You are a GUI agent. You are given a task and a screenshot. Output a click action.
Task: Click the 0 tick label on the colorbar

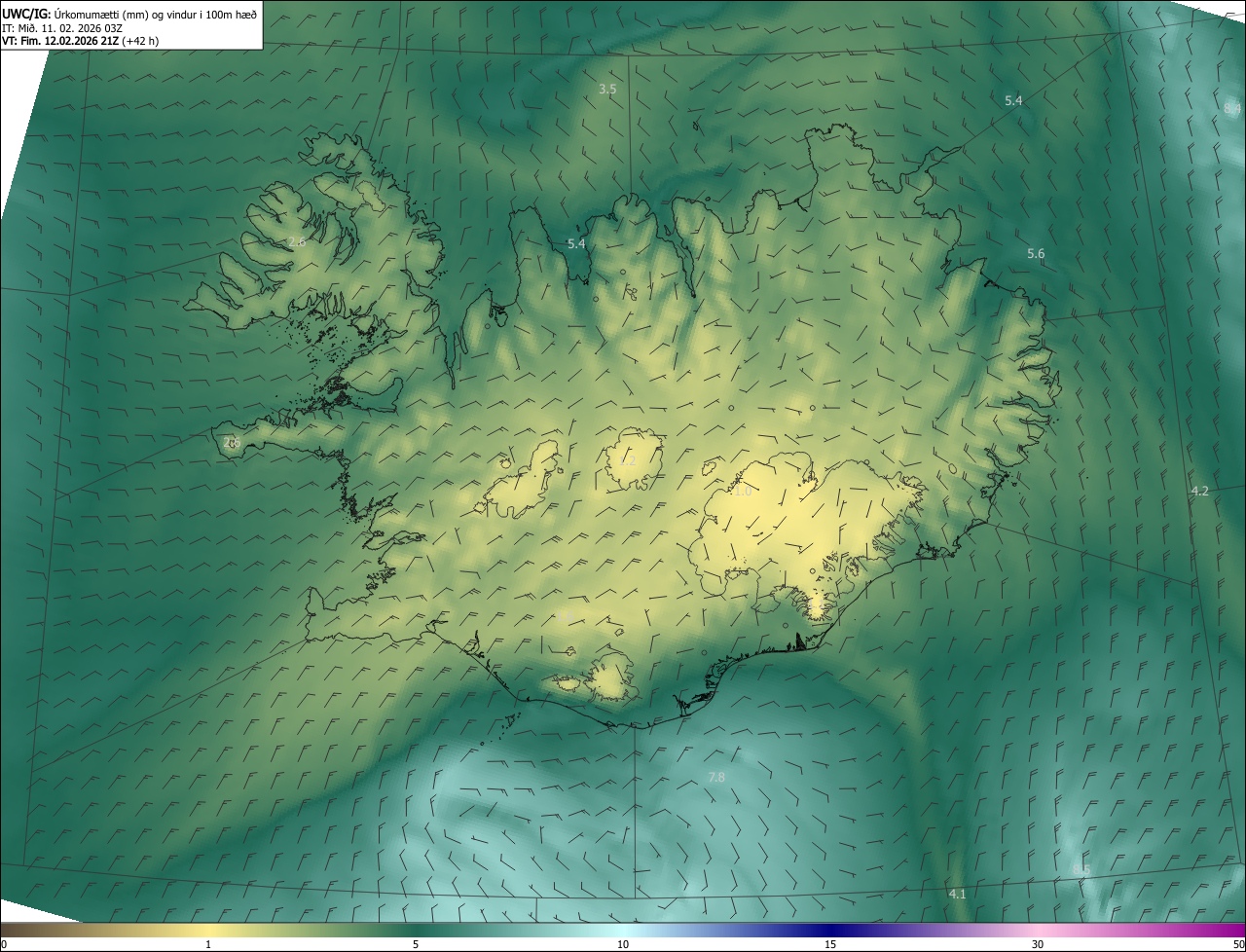click(4, 945)
